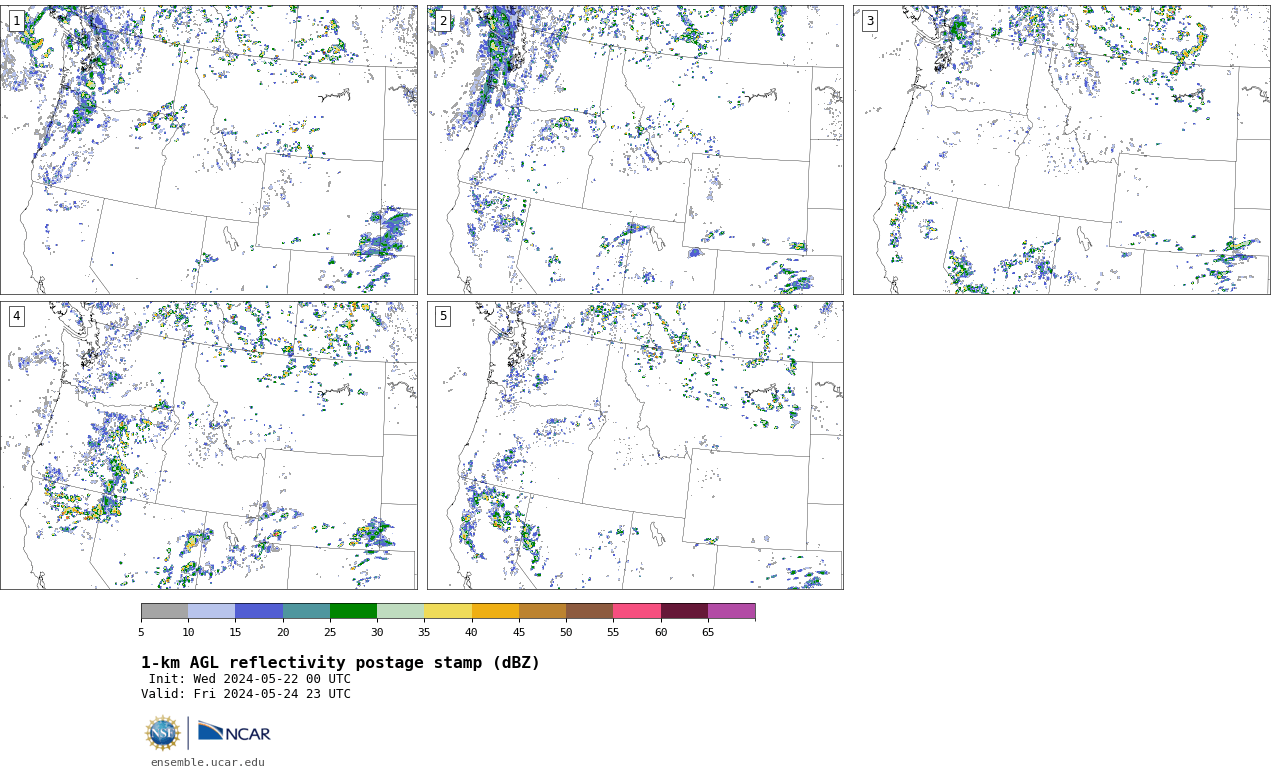Select the yellow 35-40 dBZ swatch
This screenshot has width=1280, height=773.
point(448,611)
